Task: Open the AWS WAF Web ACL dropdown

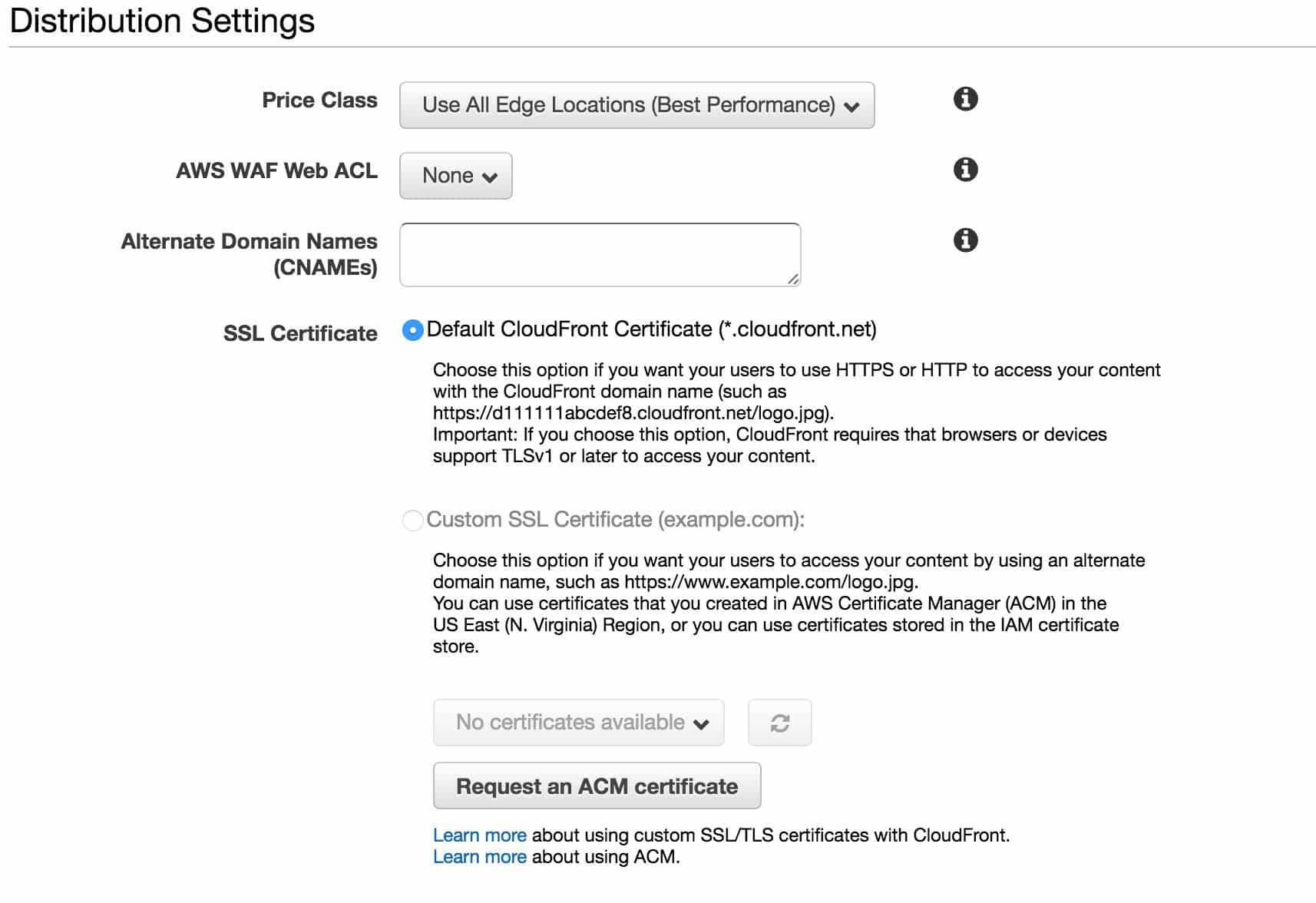Action: (455, 175)
